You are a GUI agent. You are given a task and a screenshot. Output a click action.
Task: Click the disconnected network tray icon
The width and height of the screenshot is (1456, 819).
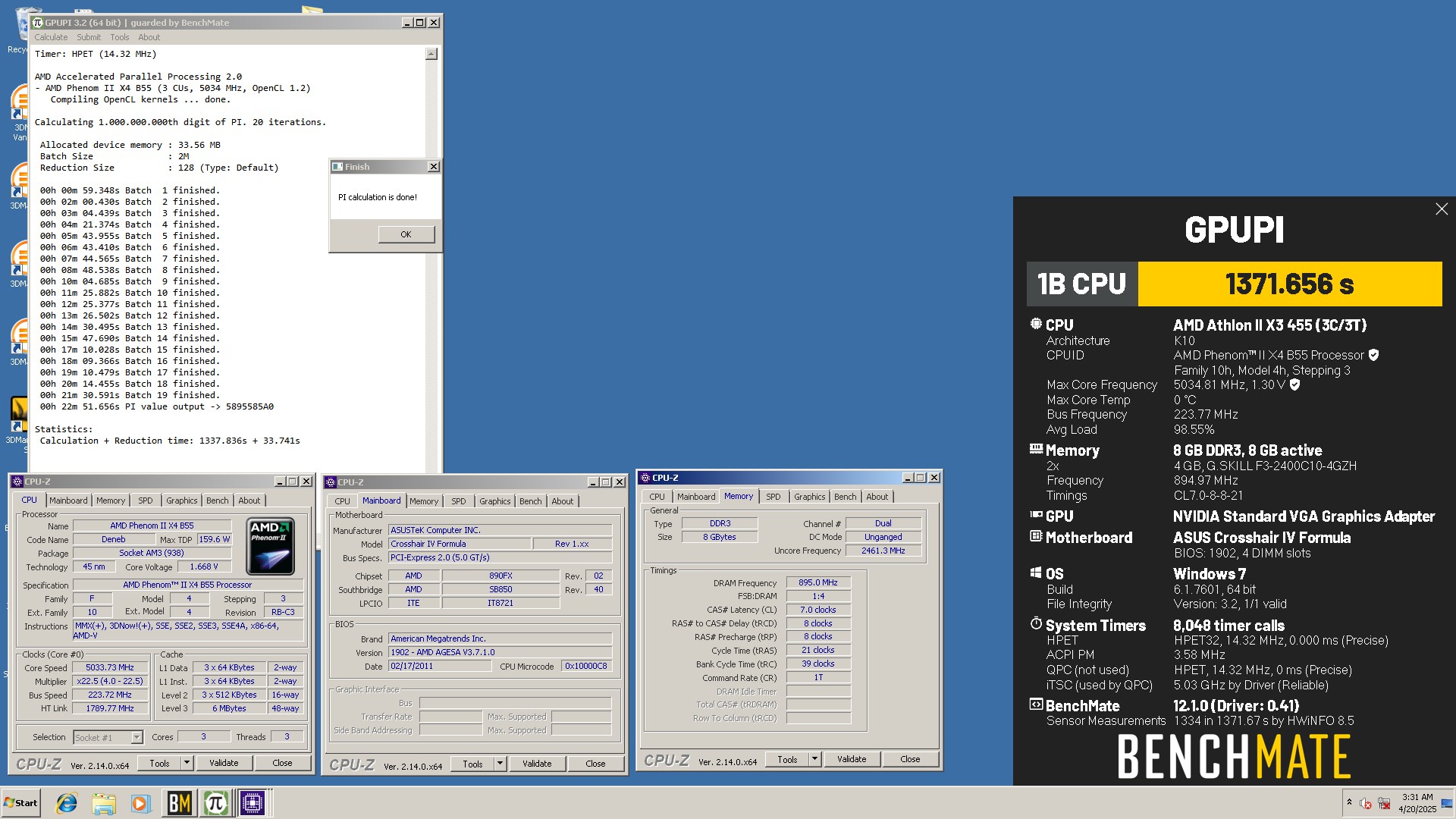tap(1384, 803)
